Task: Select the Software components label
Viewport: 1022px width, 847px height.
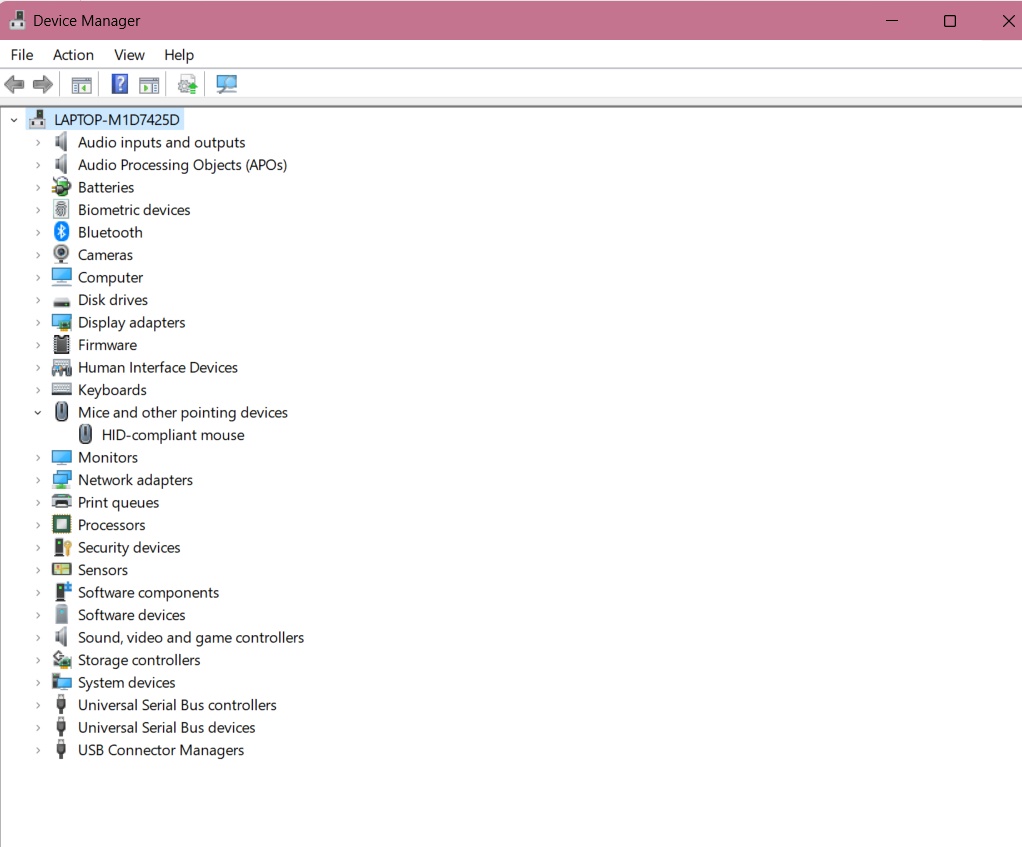Action: click(149, 592)
